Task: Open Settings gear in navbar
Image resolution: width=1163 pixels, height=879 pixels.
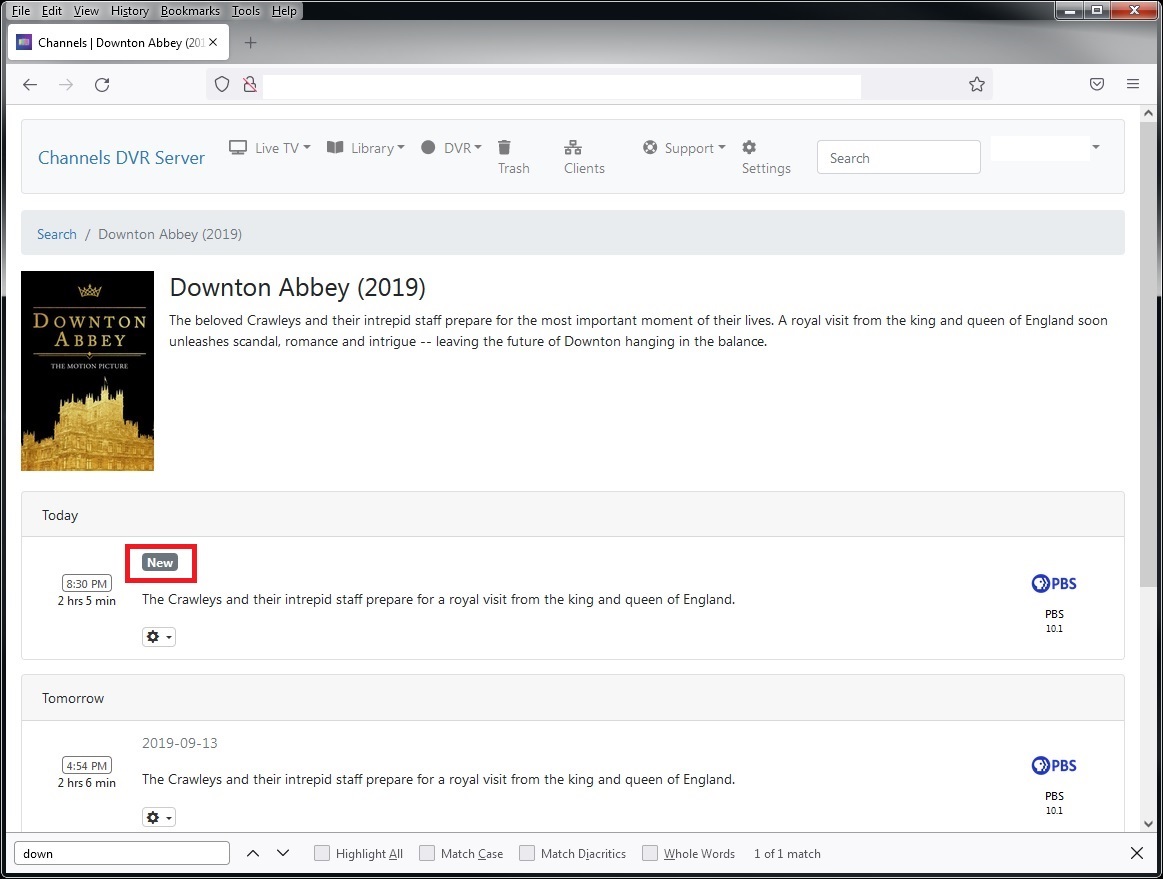Action: (749, 148)
